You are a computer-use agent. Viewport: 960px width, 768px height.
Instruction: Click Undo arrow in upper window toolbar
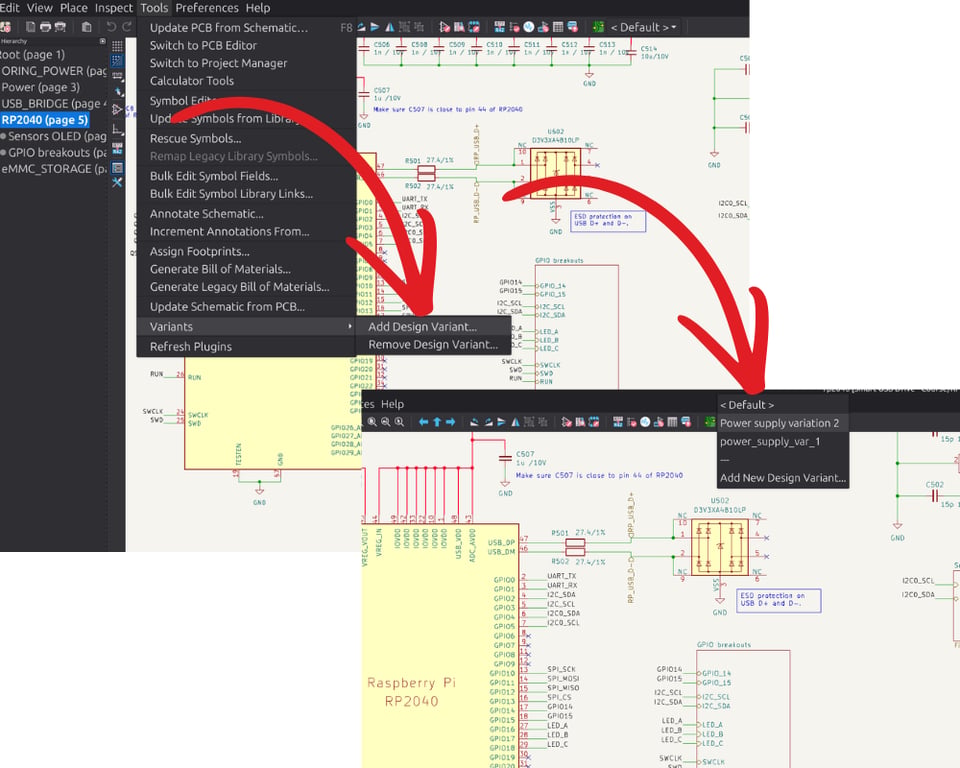[111, 27]
